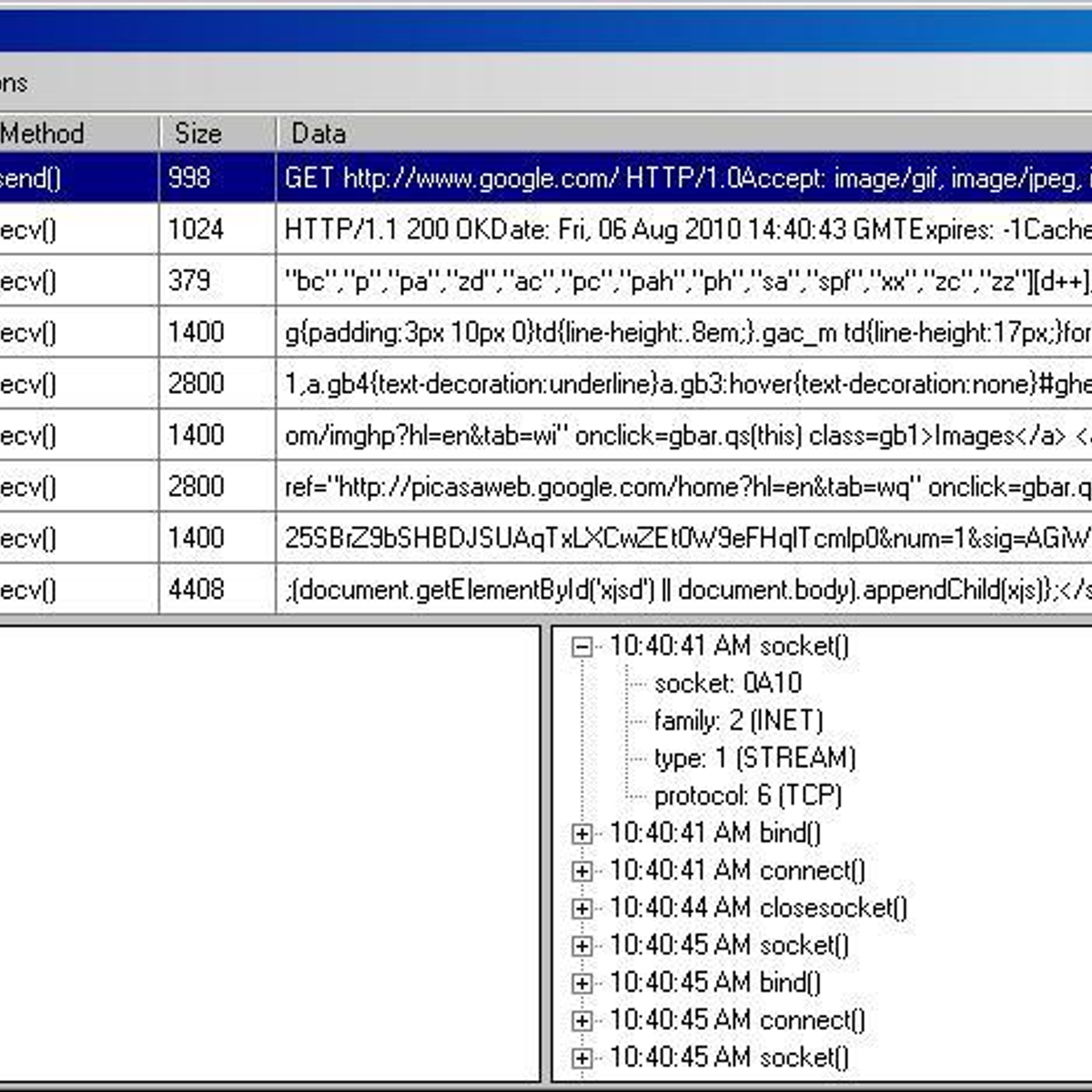The width and height of the screenshot is (1092, 1092).
Task: Select the send() row with GET request
Action: click(546, 179)
